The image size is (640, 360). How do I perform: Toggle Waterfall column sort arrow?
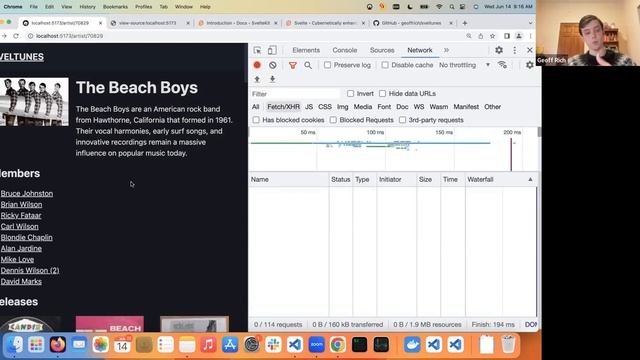pos(530,180)
